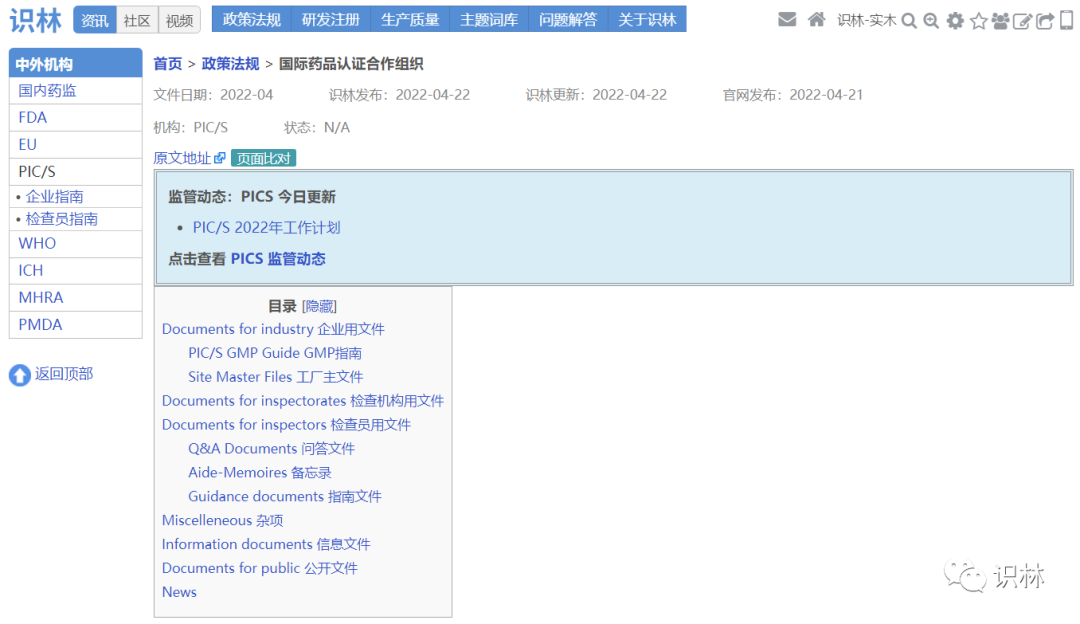Open the 问题解答 menu
1080x624 pixels.
(568, 19)
